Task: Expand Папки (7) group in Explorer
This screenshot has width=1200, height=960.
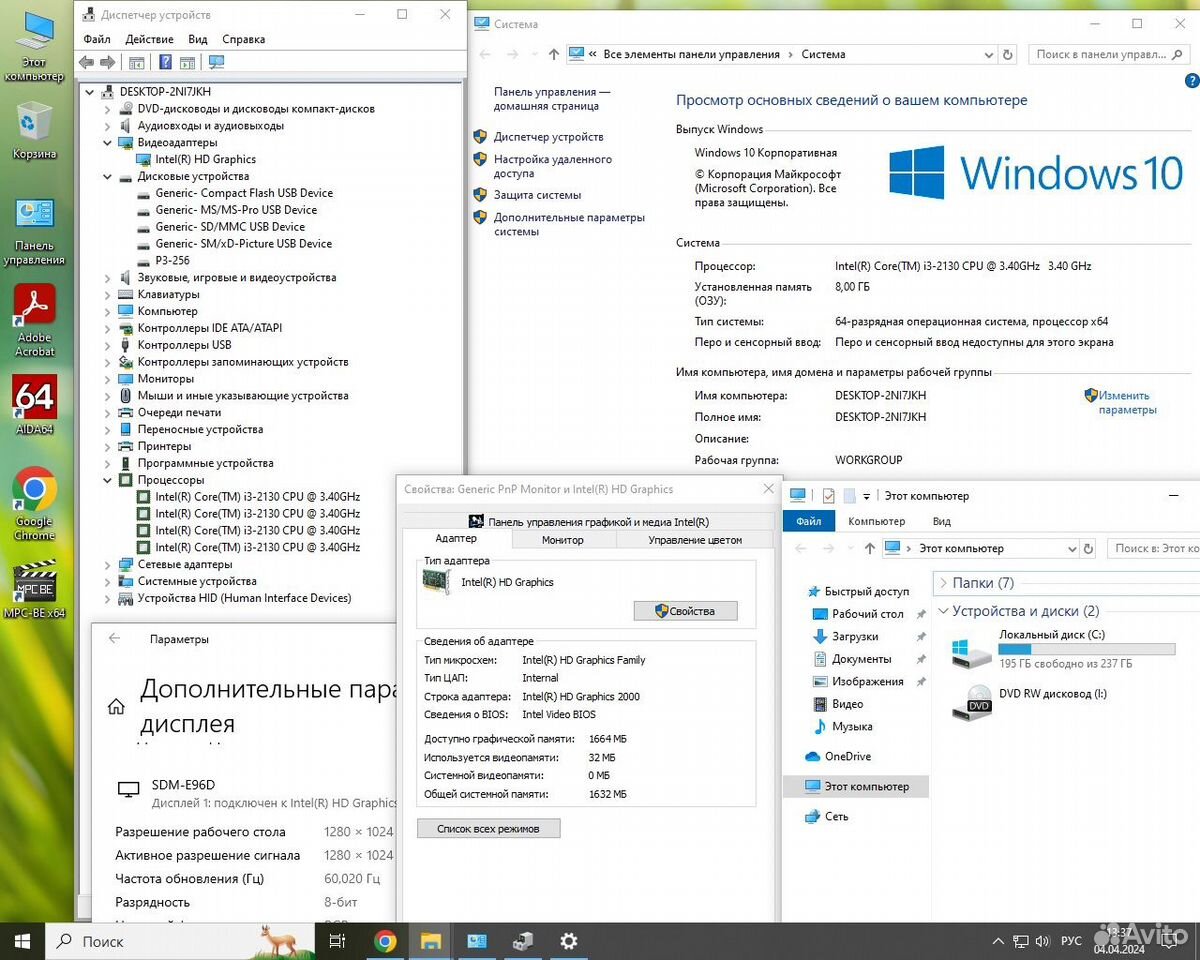Action: click(x=943, y=583)
